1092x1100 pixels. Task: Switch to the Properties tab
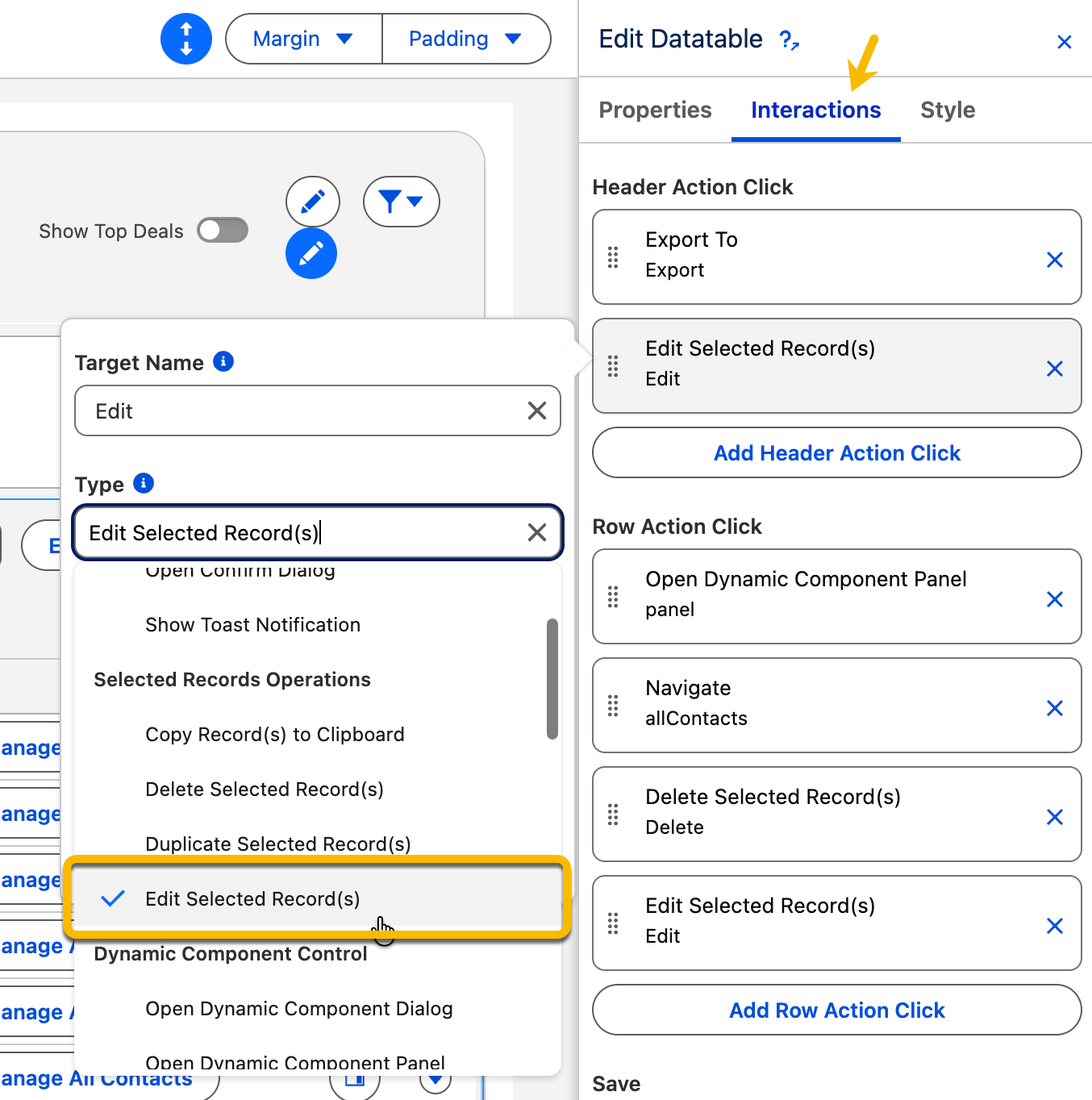(655, 110)
